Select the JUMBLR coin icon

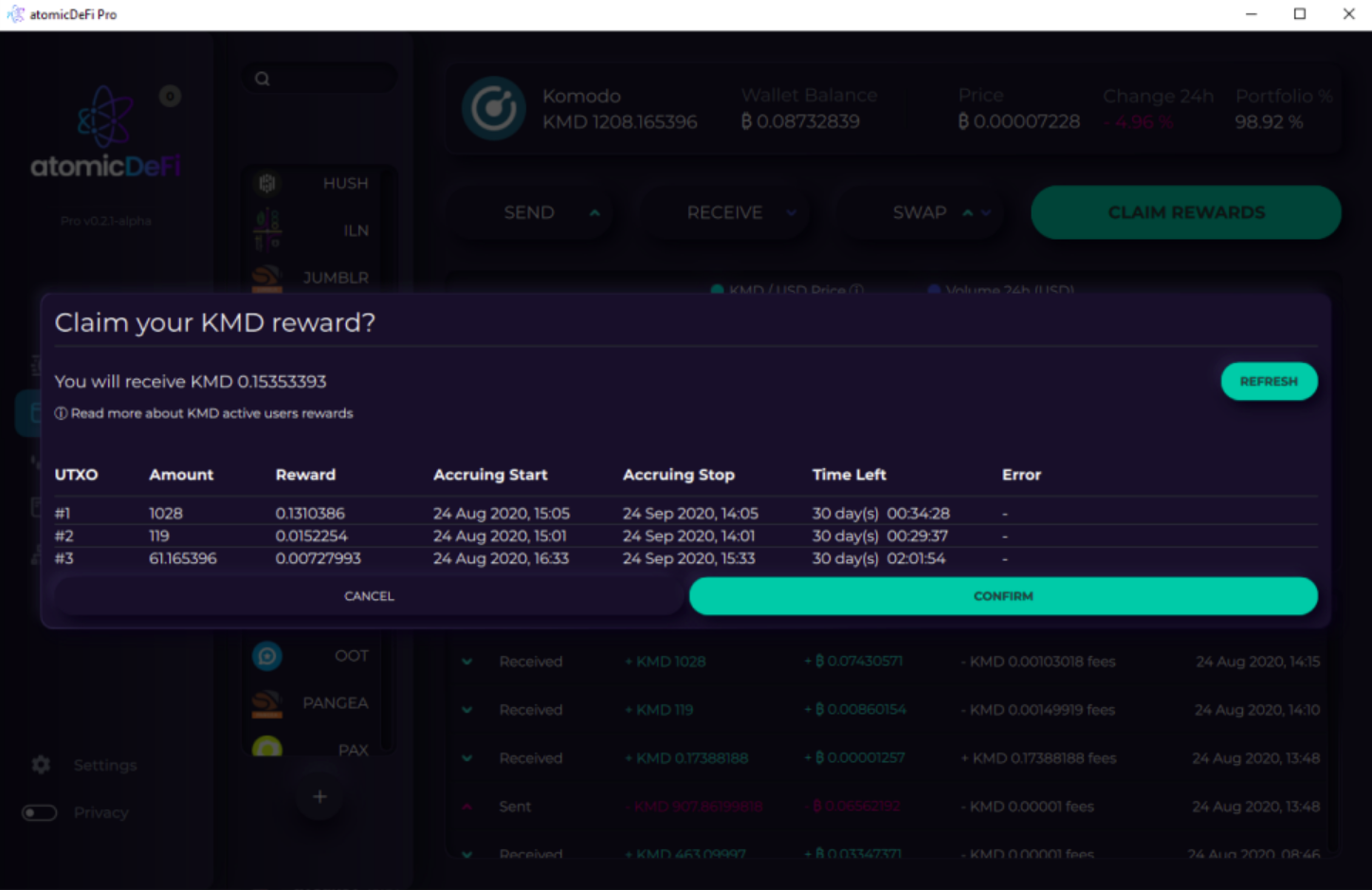click(x=267, y=278)
